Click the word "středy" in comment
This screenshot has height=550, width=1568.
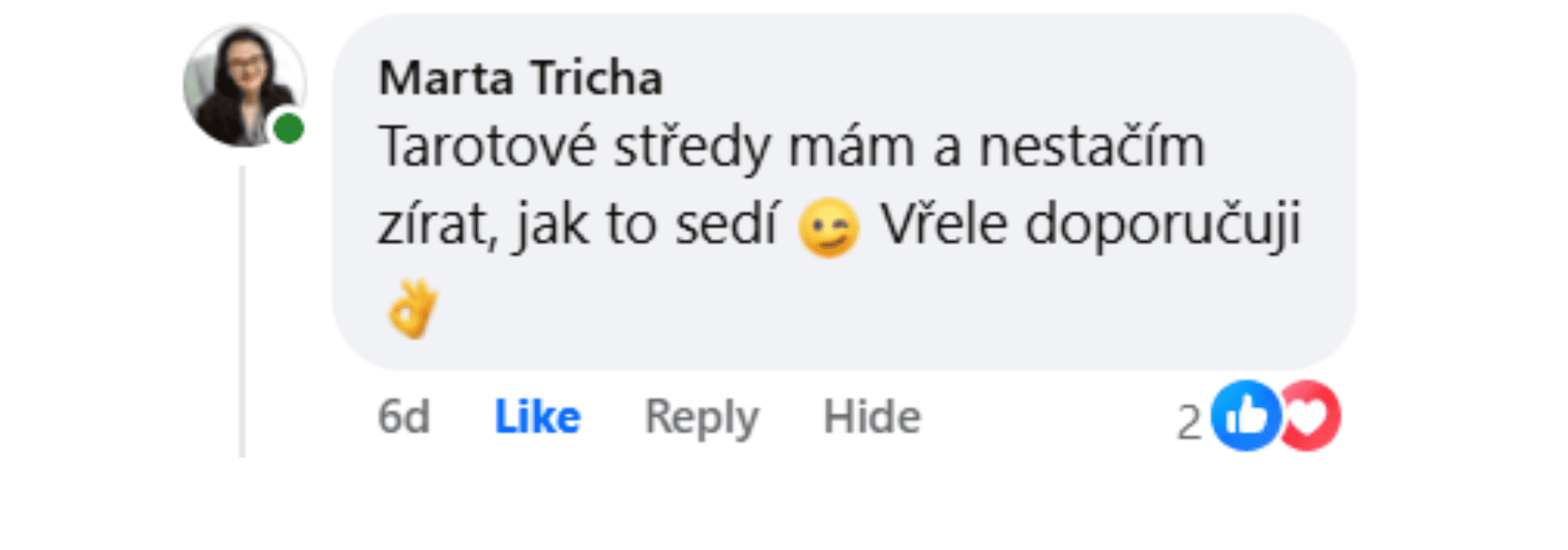point(692,148)
